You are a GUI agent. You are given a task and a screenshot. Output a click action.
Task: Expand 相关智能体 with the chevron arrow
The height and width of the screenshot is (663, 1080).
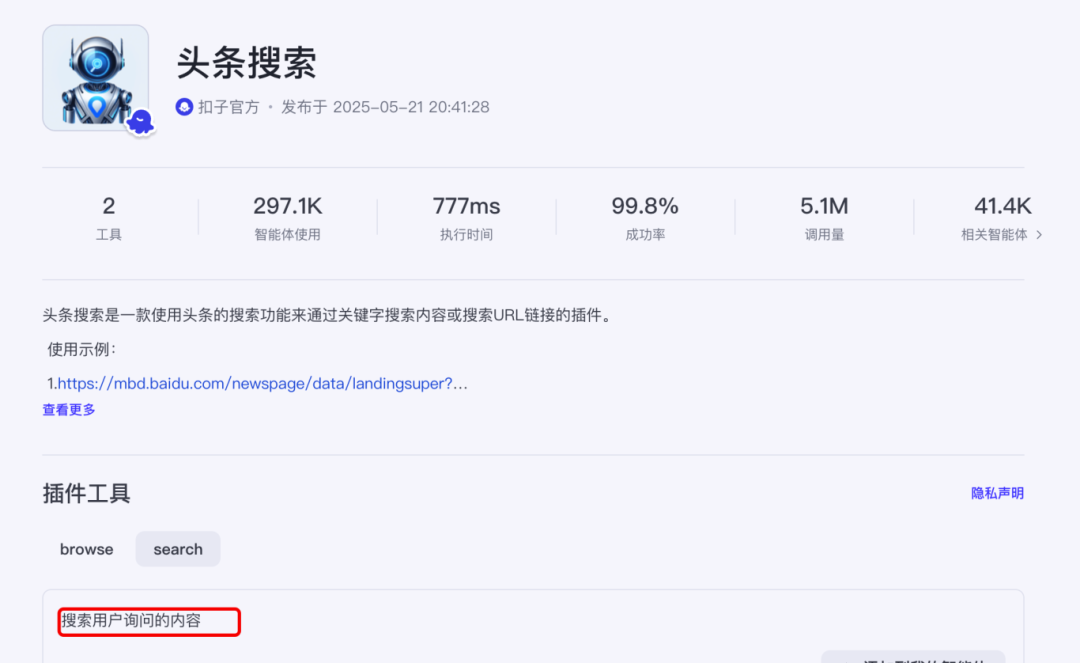1039,235
